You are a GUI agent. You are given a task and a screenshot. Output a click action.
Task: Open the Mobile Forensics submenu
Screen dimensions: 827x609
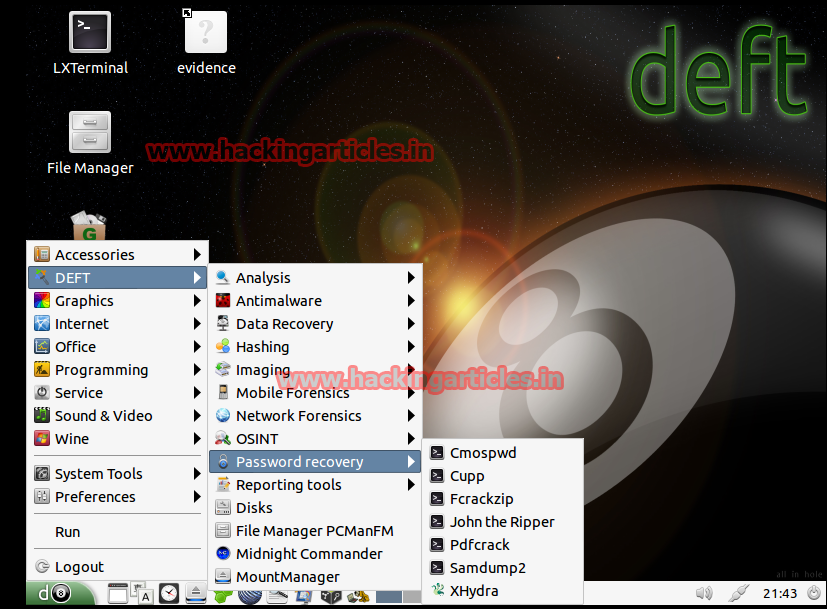[315, 393]
